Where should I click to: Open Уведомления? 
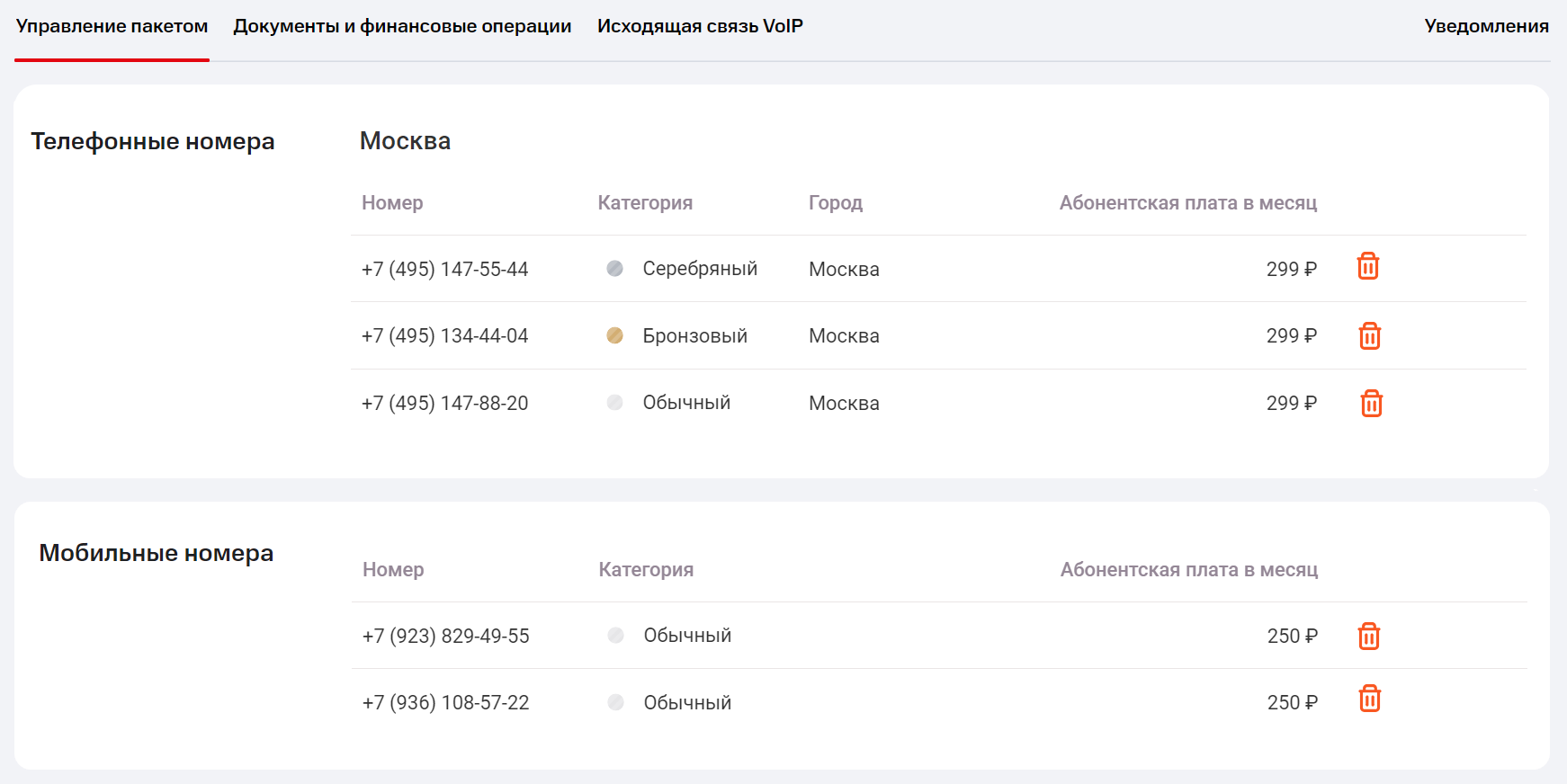1486,27
